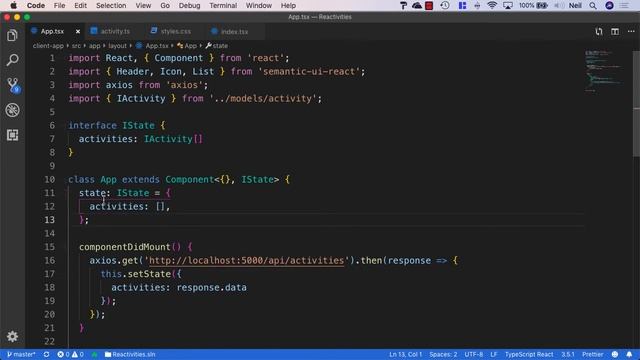Open the Debug menu
Screen dimensions: 640x360
click(x=189, y=5)
